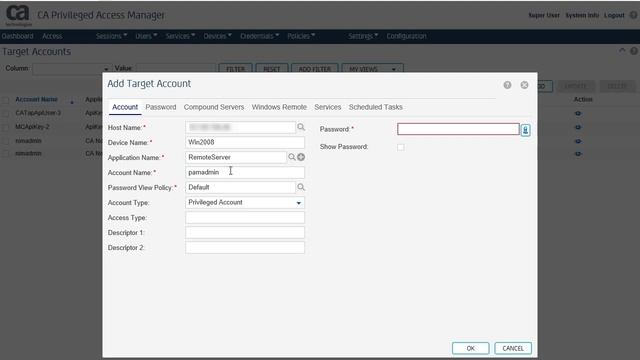Image resolution: width=640 pixels, height=360 pixels.
Task: Collapse the Target Accounts filter panel
Action: click(x=622, y=51)
